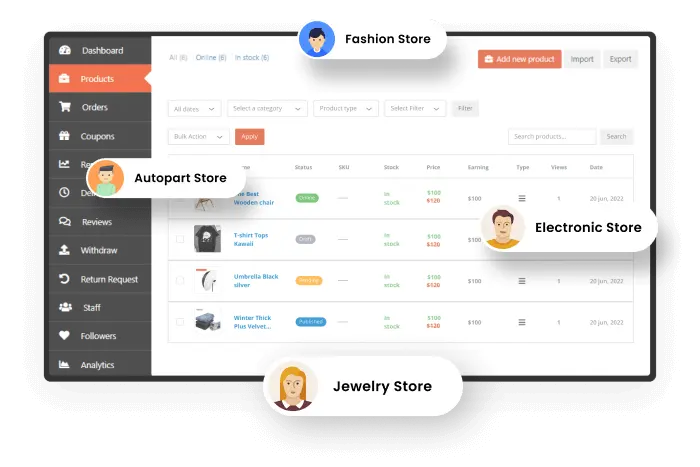Tick checkbox for T-shirt Tops Kawaii

(x=180, y=239)
